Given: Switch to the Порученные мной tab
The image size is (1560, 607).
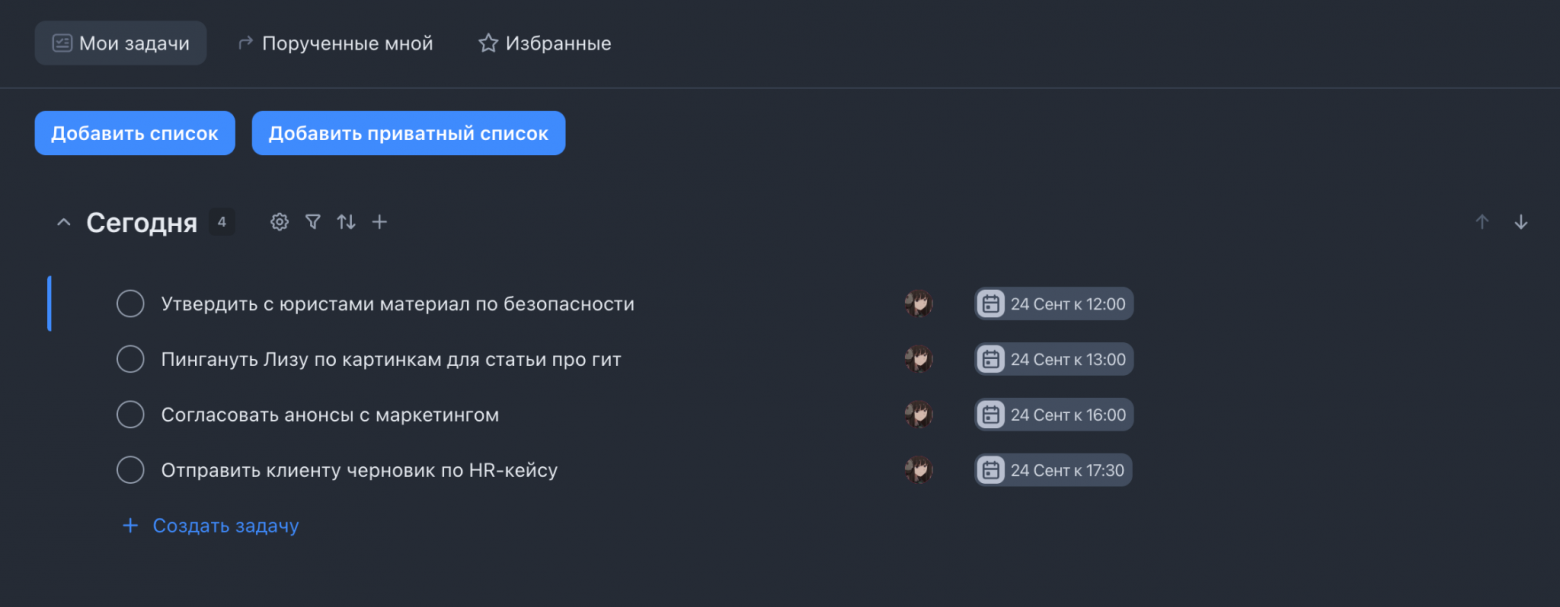Looking at the screenshot, I should click(335, 42).
